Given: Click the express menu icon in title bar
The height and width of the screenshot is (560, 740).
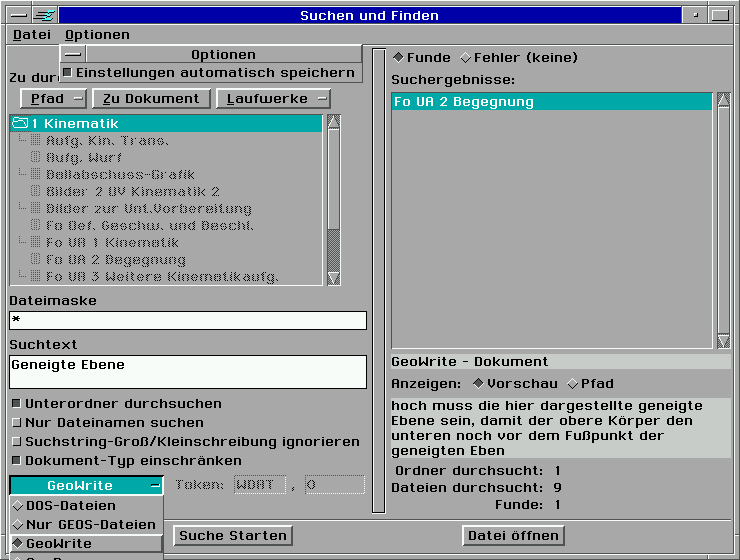Looking at the screenshot, I should (x=44, y=15).
